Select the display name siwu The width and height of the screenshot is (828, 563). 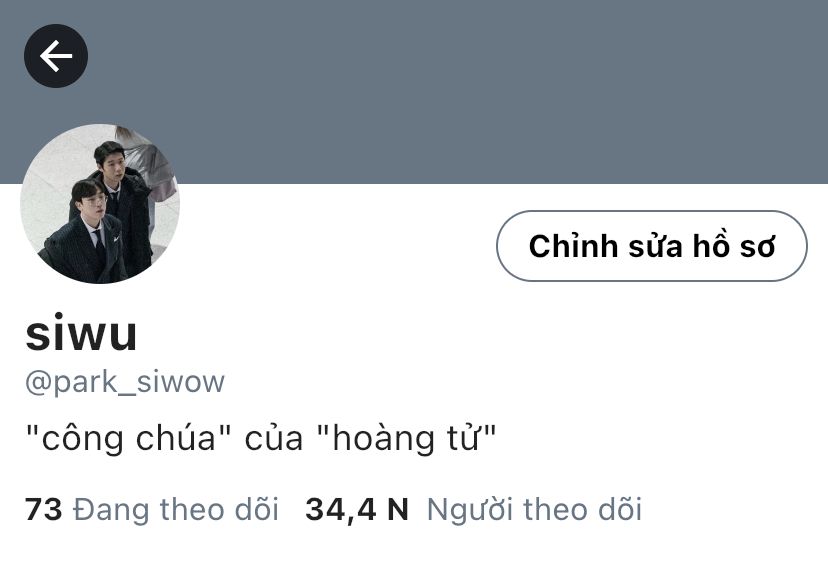(x=81, y=333)
